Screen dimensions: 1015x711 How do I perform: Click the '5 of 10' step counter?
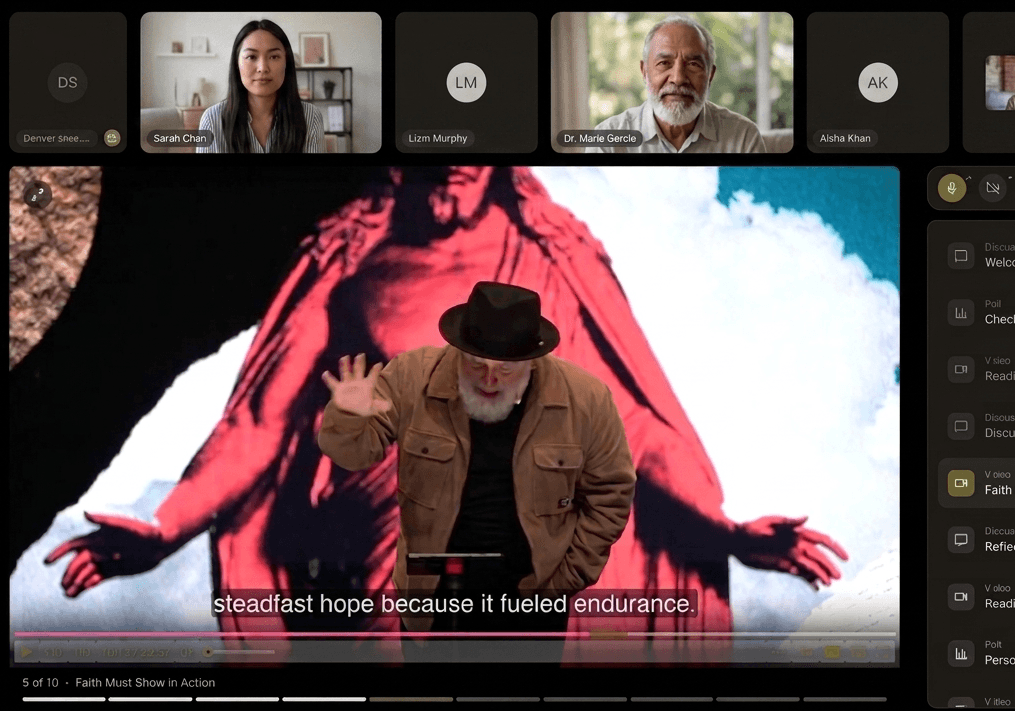40,683
